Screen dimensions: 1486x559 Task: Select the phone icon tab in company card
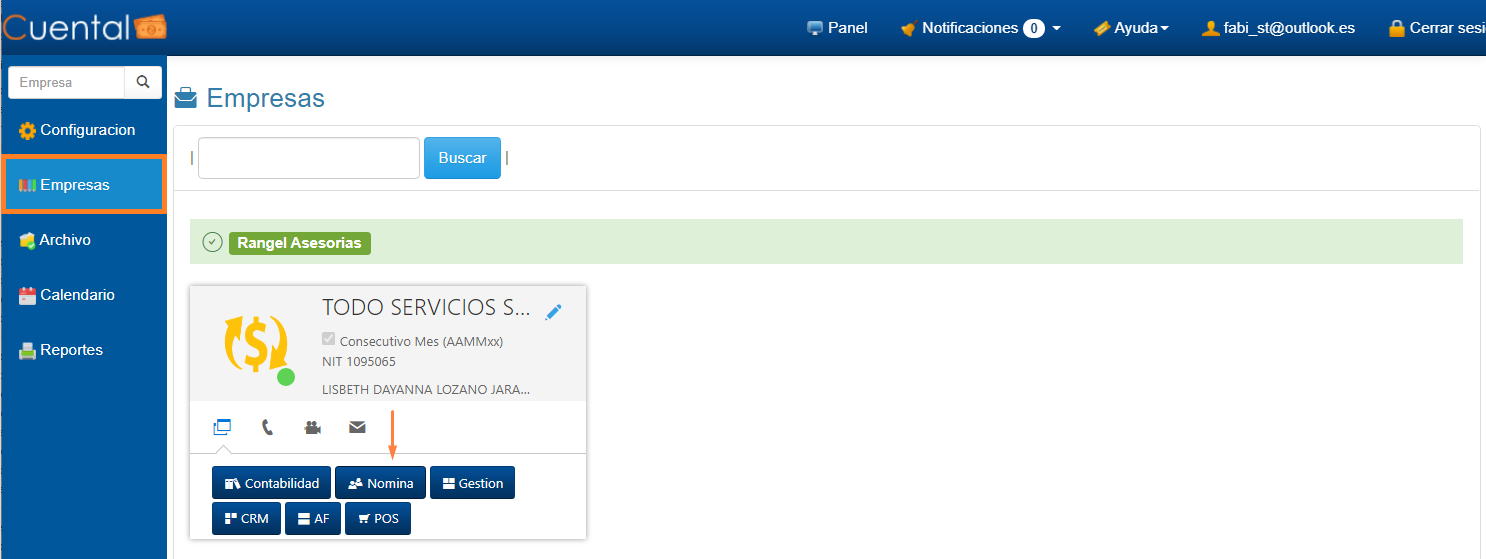coord(267,427)
